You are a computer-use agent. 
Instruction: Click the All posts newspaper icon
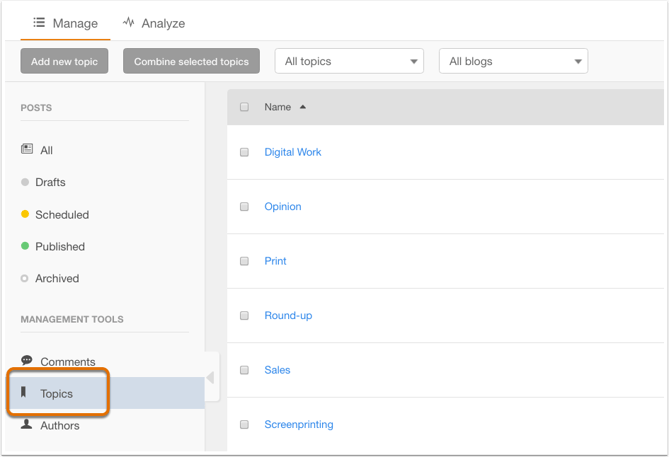click(x=27, y=149)
